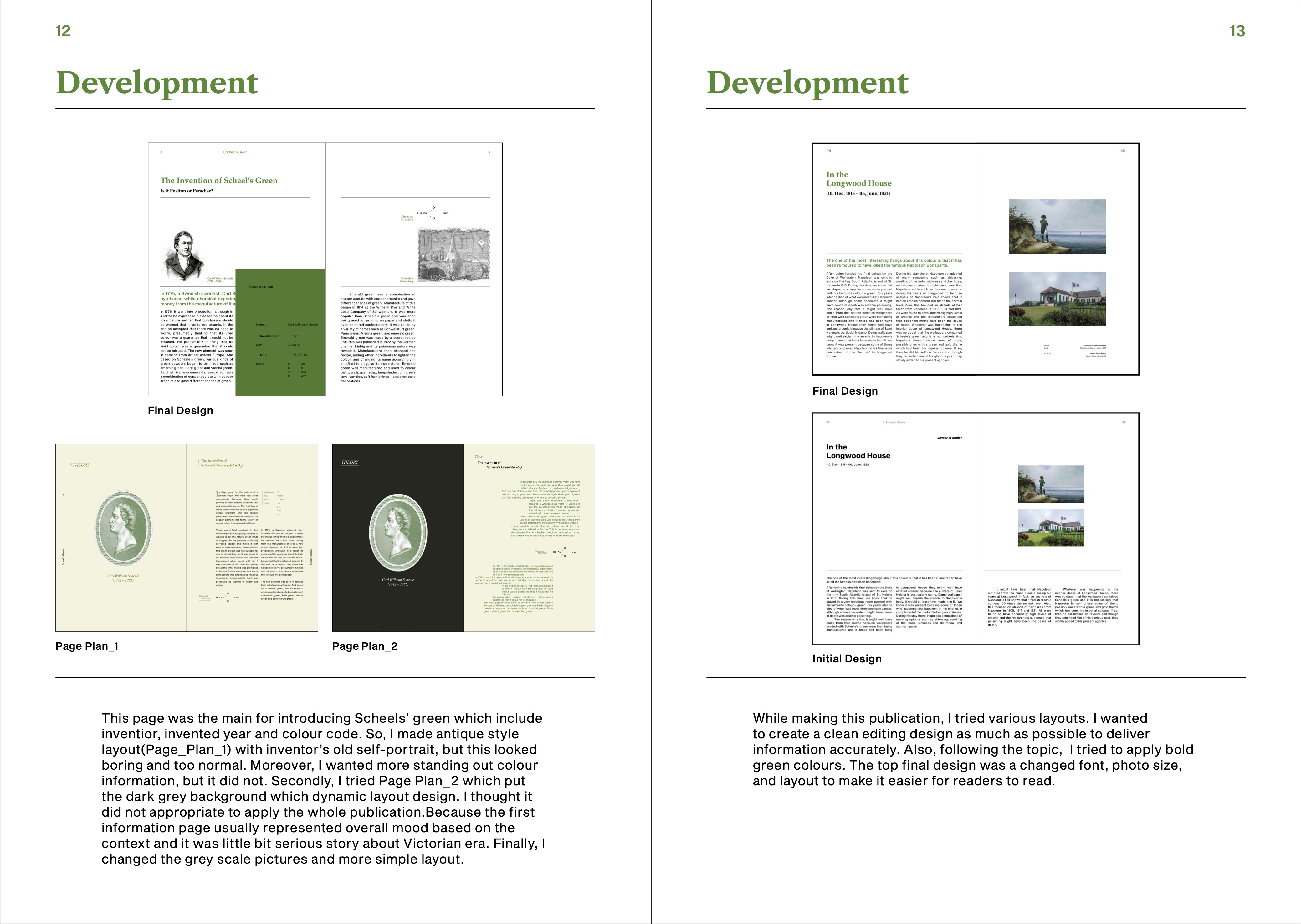1301x924 pixels.
Task: Click the Carl Wilhelm Scheele engraved portrait
Action: [x=184, y=255]
